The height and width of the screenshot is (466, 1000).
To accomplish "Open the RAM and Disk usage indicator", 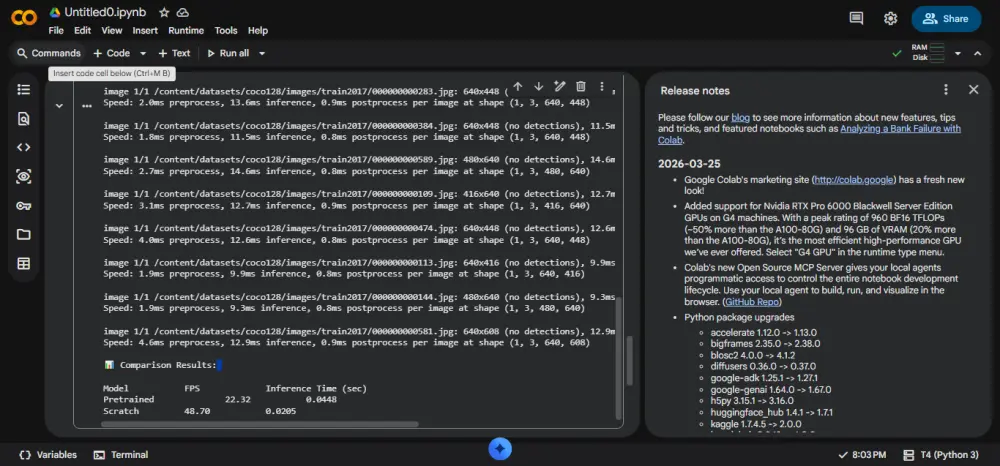I will 928,53.
